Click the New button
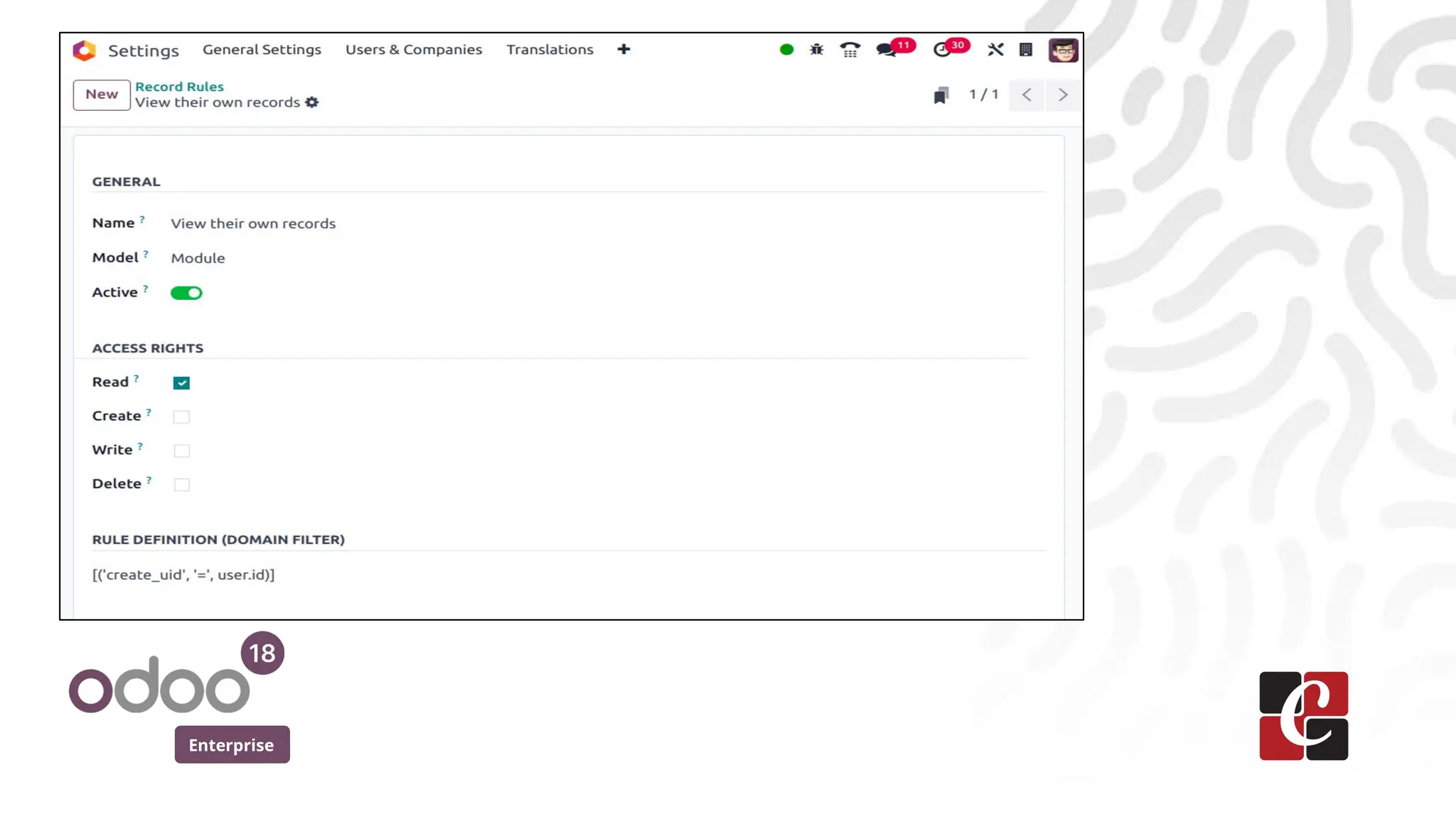 (x=102, y=95)
